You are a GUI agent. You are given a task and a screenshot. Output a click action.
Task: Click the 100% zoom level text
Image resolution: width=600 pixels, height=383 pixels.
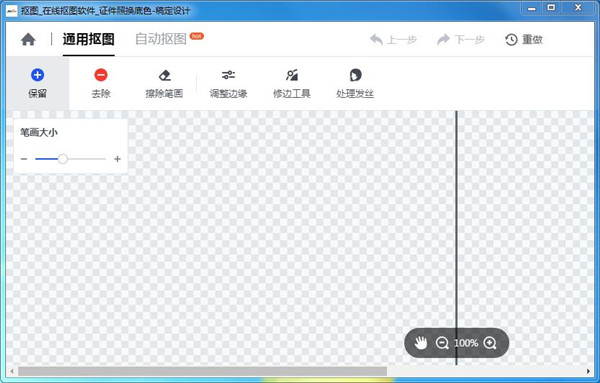point(466,343)
